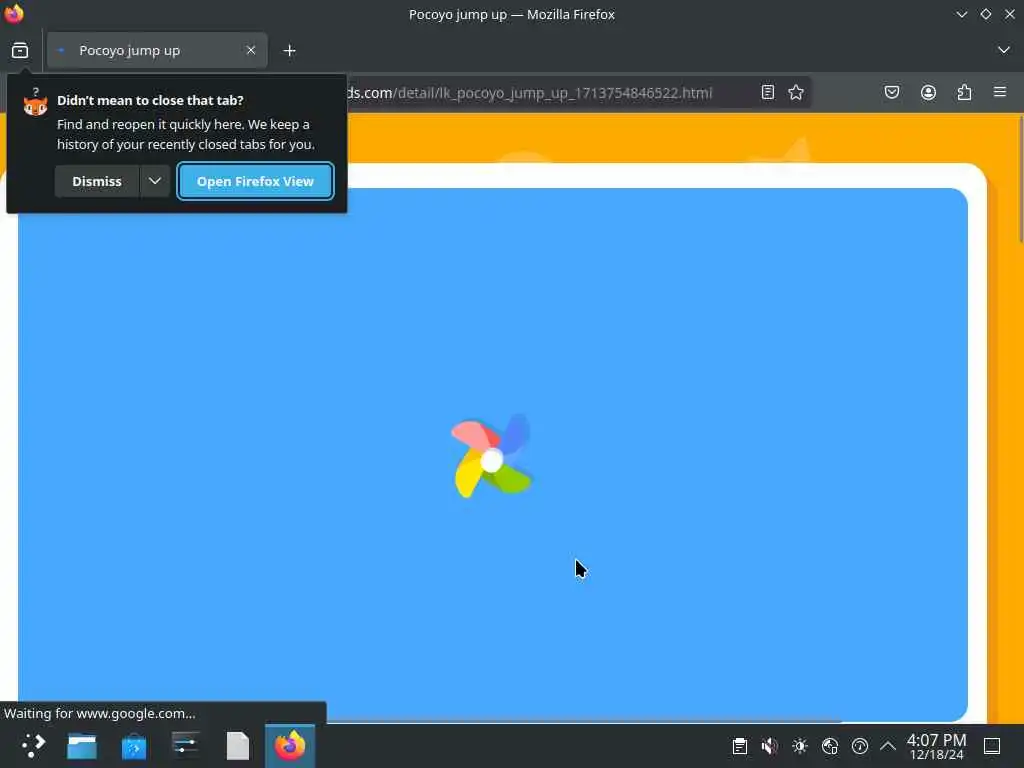Select the Firefox taskbar entry
This screenshot has width=1024, height=768.
(290, 746)
